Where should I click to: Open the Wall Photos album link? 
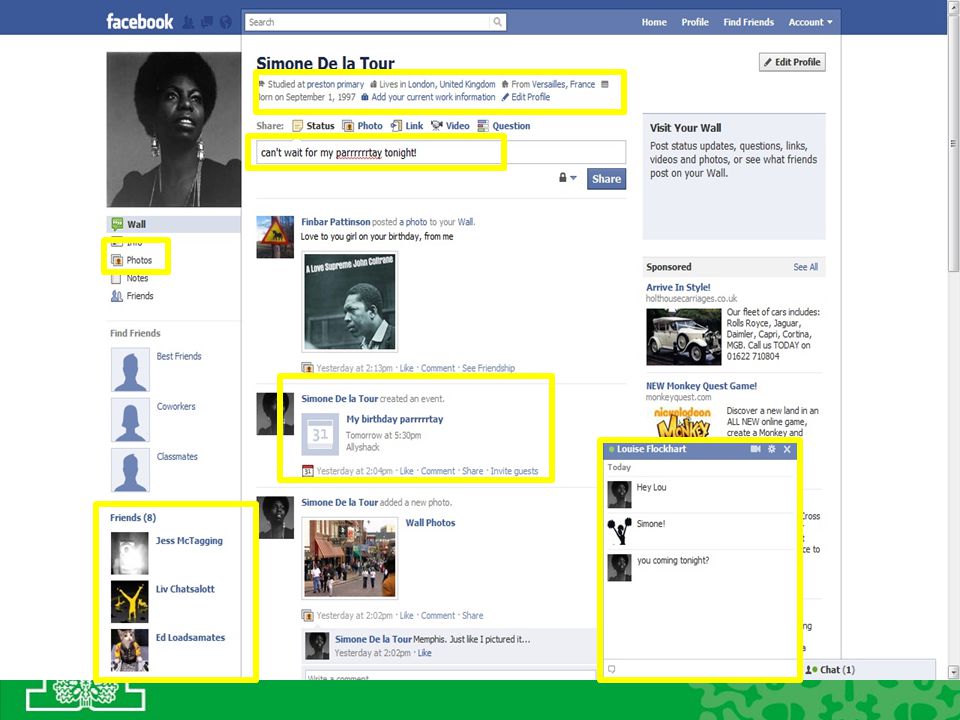[430, 523]
